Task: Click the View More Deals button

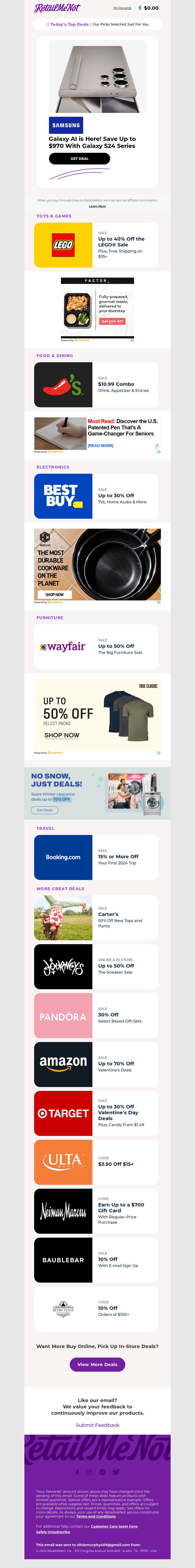Action: tap(97, 1364)
